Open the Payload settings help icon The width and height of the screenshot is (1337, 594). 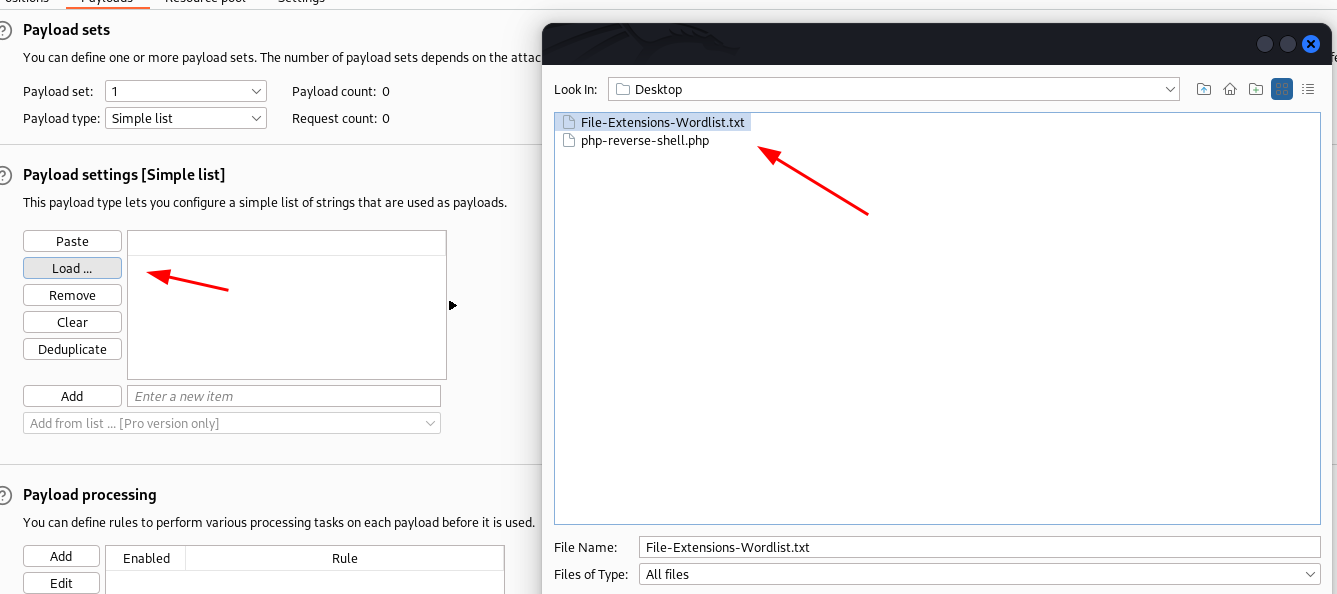tap(4, 175)
